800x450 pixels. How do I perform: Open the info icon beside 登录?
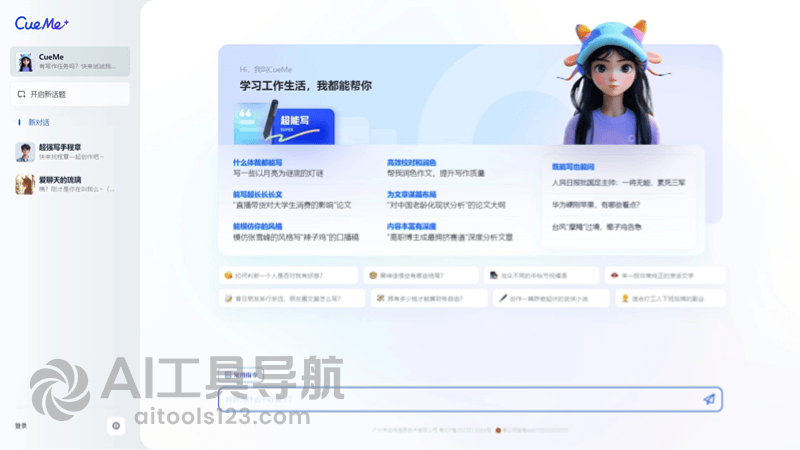(116, 426)
